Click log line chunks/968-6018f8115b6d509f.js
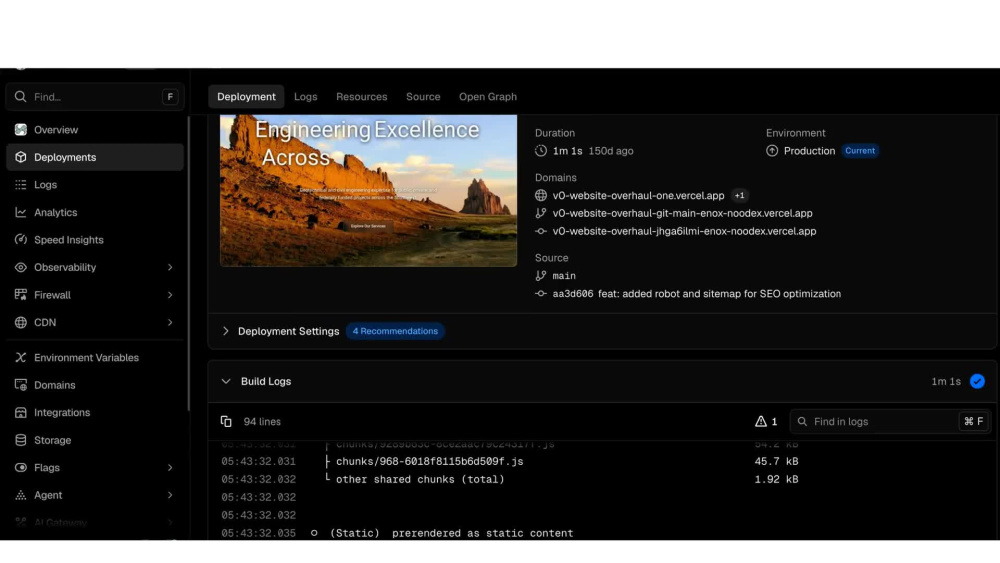 [x=429, y=461]
